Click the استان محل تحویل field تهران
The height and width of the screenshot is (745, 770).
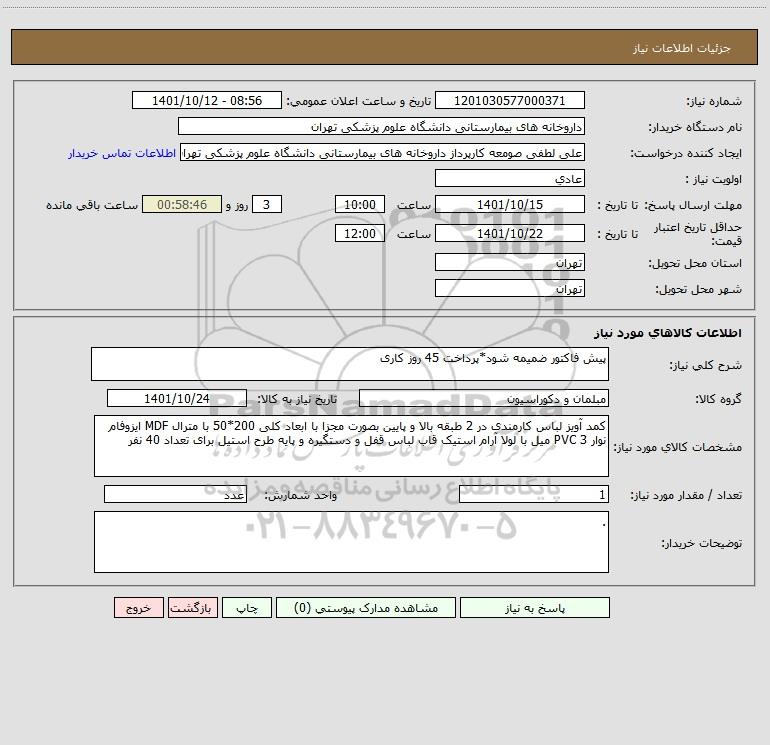pos(510,262)
